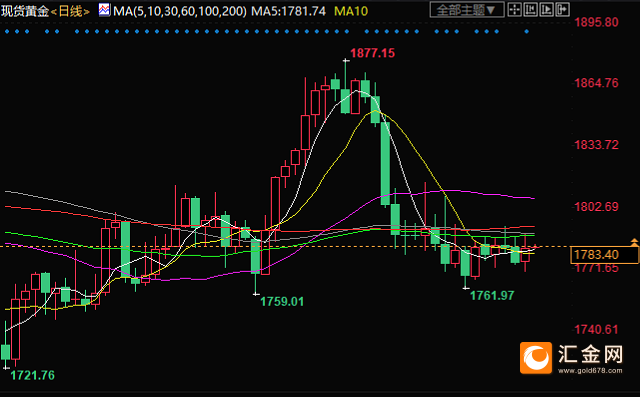
Task: Click the 1864.76 axis price
Action: (596, 83)
